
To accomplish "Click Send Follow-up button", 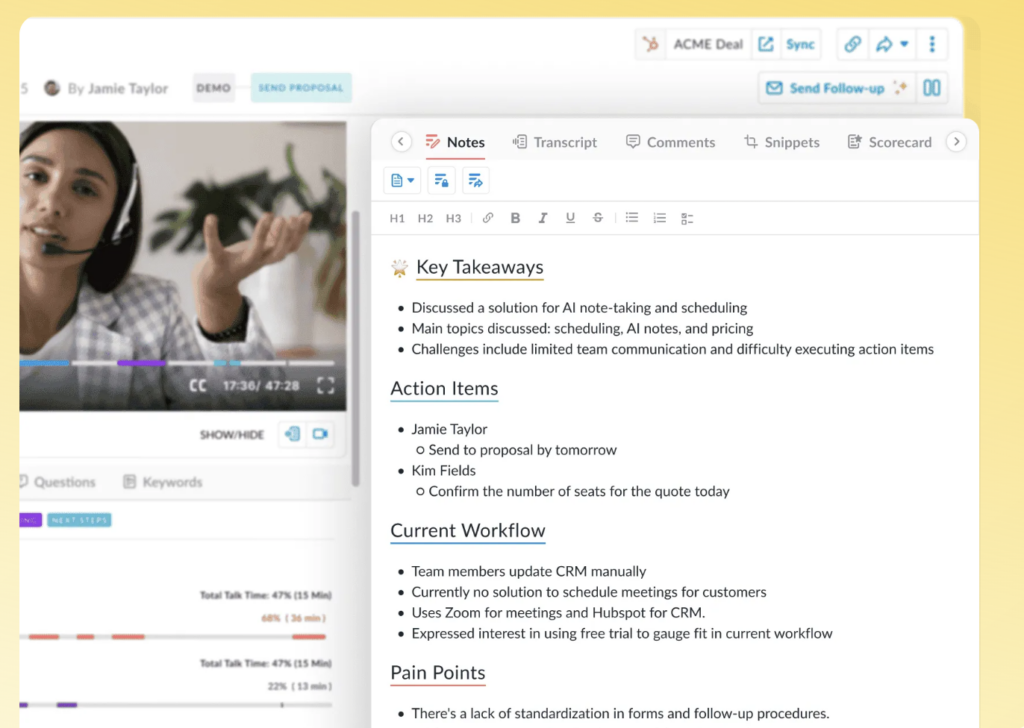I will [x=836, y=88].
